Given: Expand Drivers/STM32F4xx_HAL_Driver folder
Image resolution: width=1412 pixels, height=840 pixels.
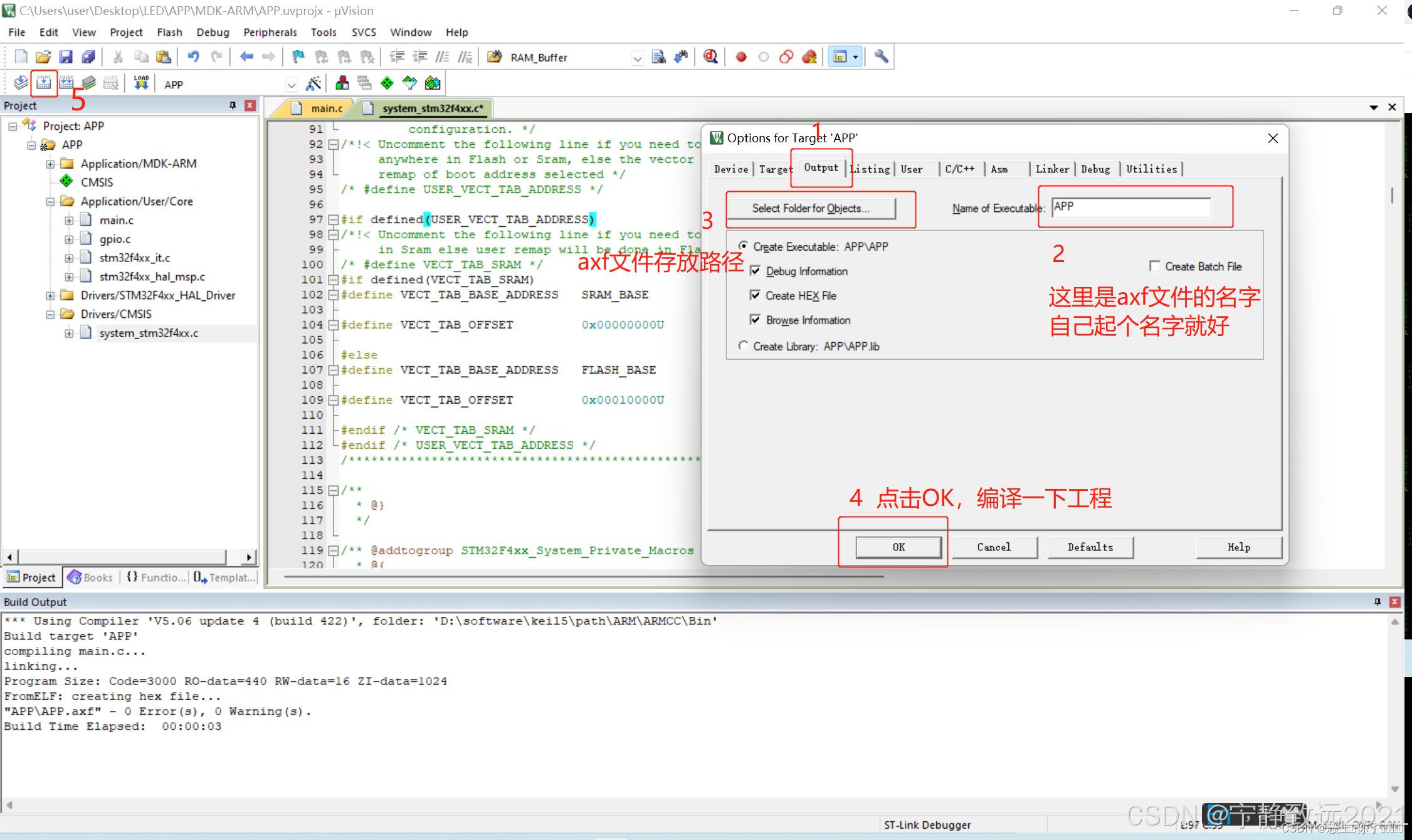Looking at the screenshot, I should (x=50, y=296).
